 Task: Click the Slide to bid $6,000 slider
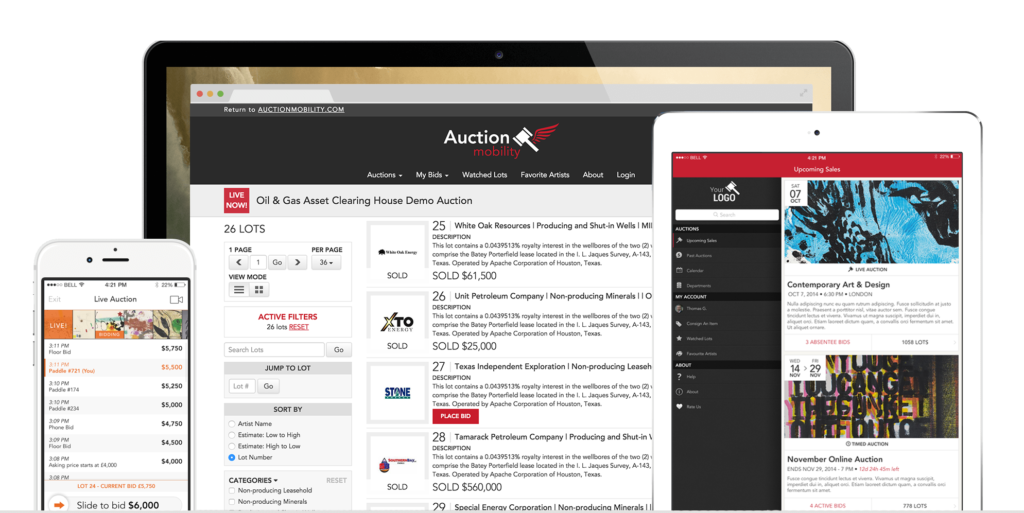[x=115, y=505]
